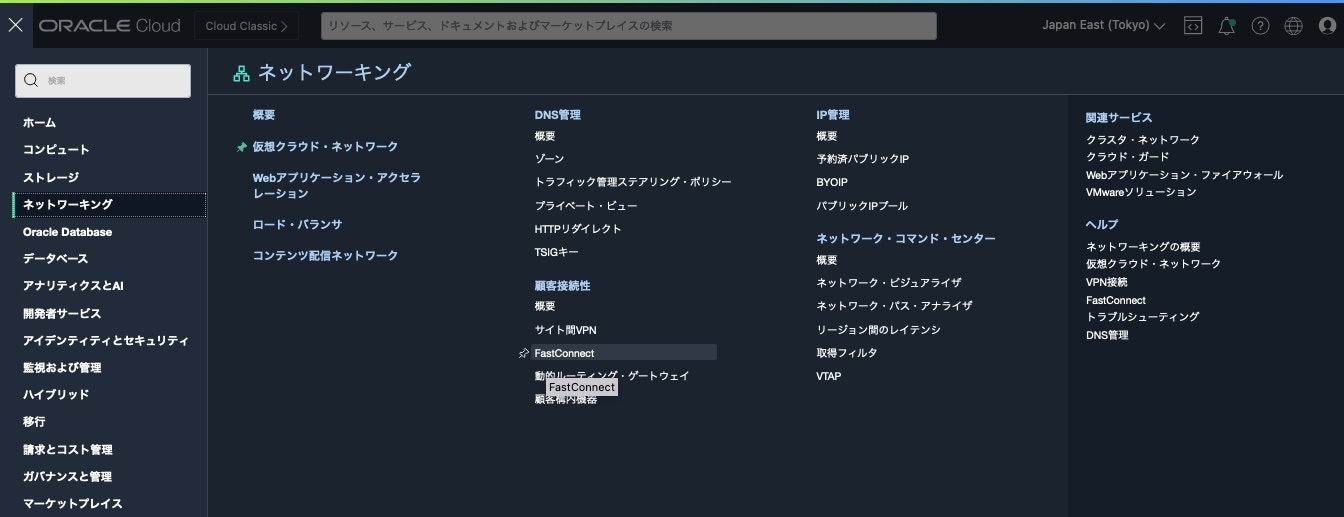Select ガバナンスと管理 in the sidebar
This screenshot has height=517, width=1344.
67,477
